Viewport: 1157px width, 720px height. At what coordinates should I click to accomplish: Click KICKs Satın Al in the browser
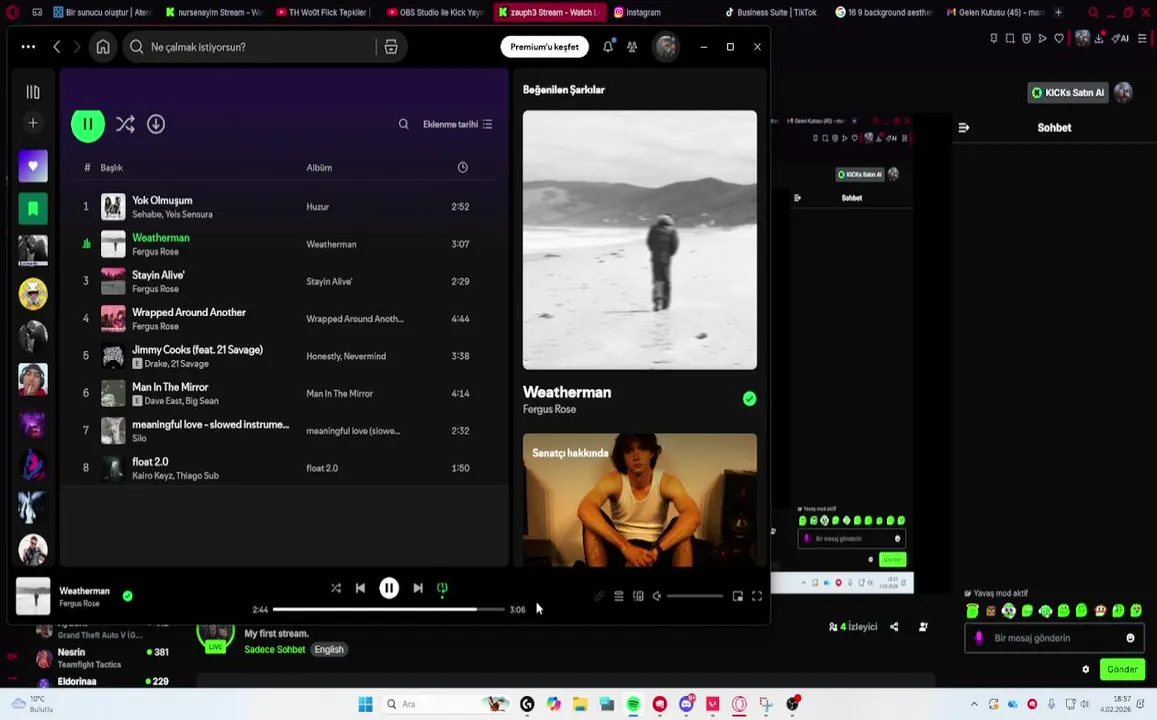point(1068,92)
